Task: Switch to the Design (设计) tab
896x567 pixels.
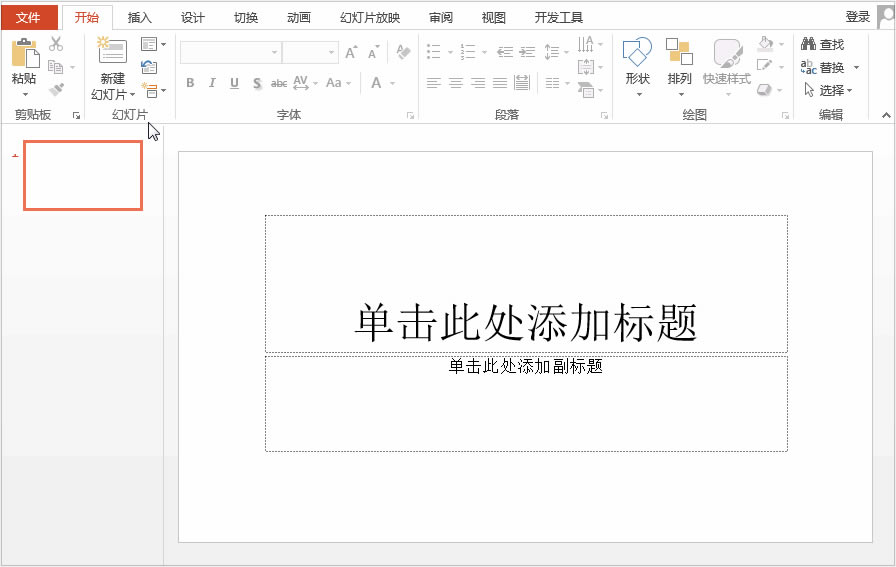Action: tap(193, 18)
